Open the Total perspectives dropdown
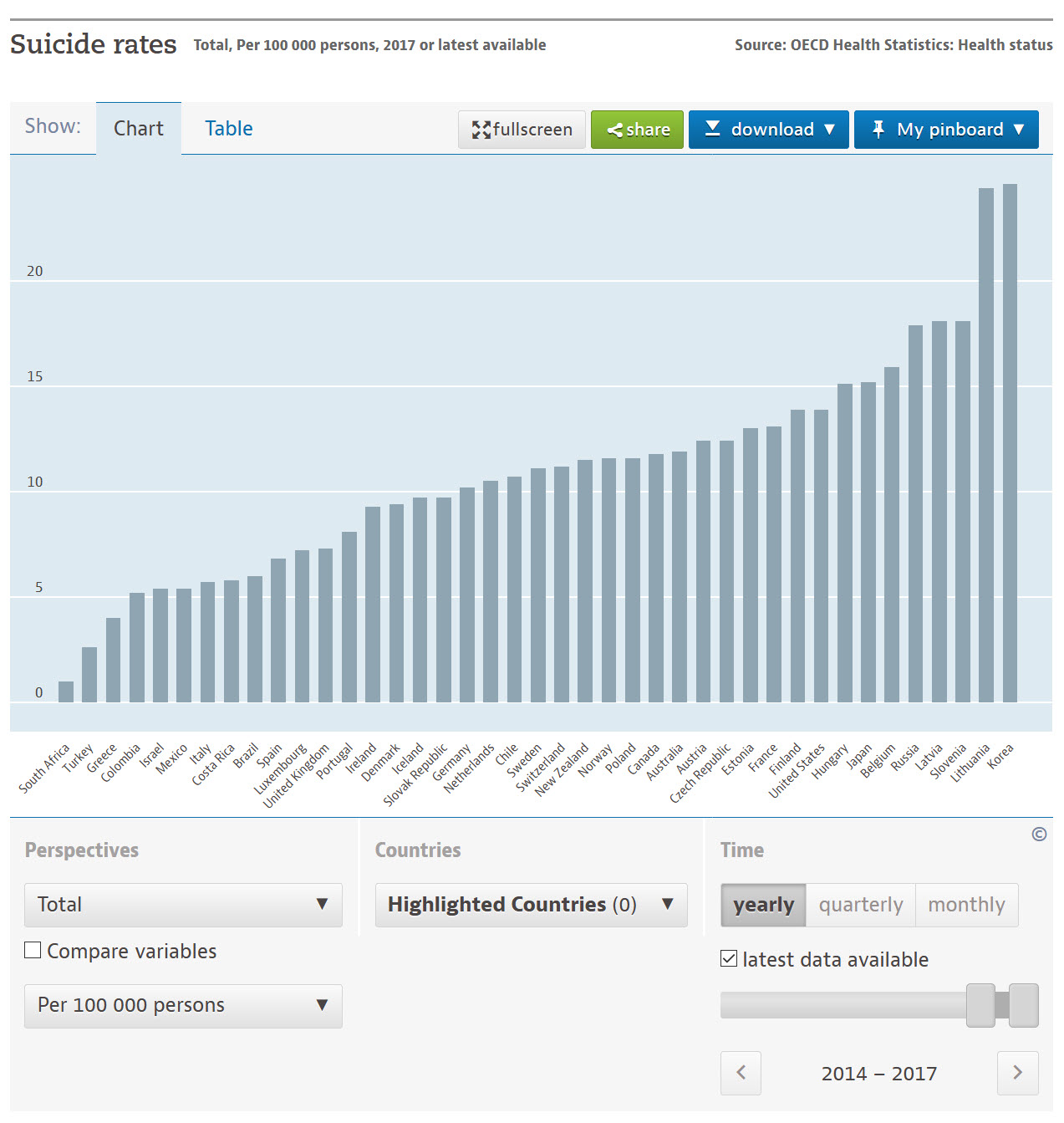Screen dimensions: 1064x1123 point(183,905)
